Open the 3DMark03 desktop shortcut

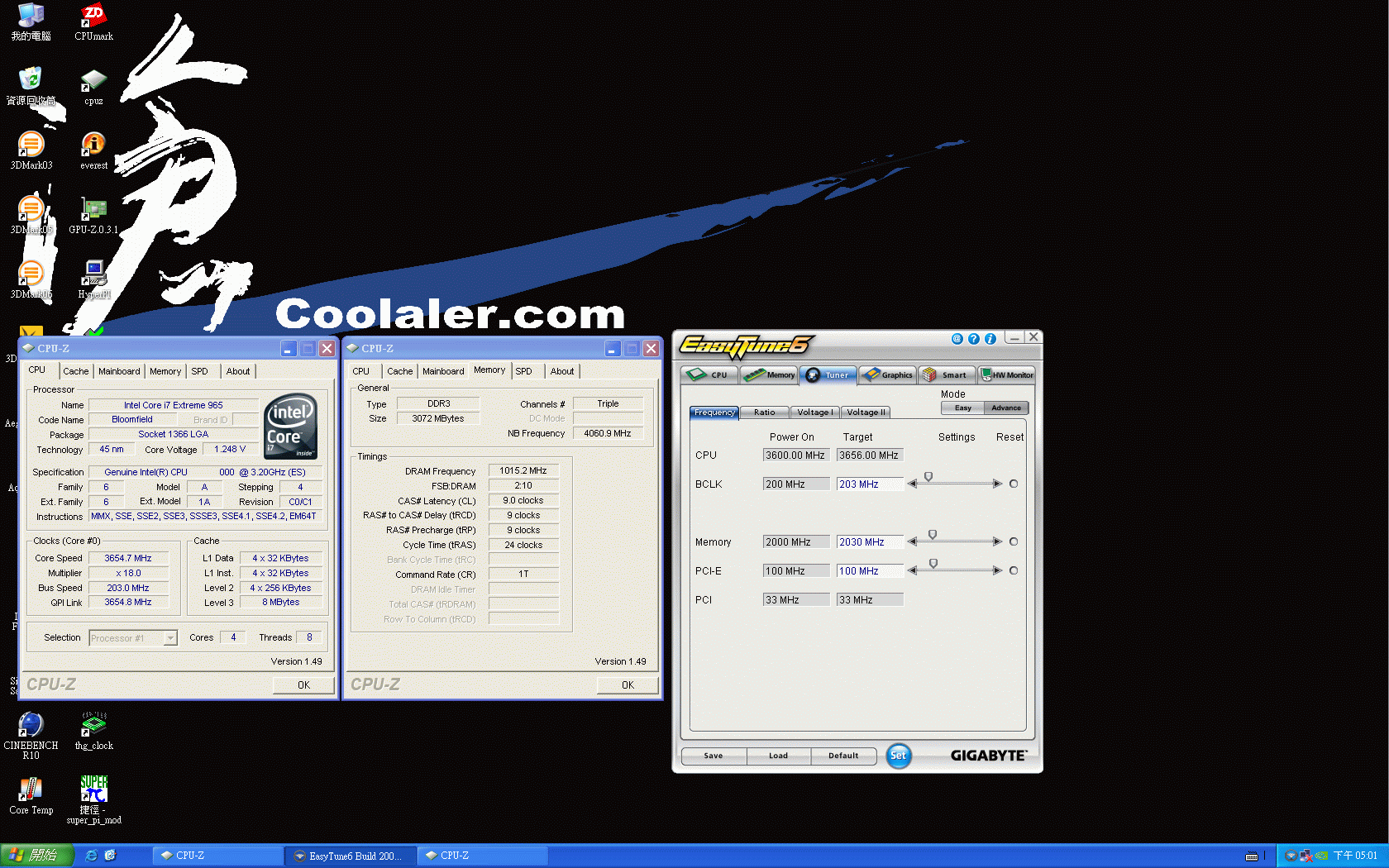[31, 150]
